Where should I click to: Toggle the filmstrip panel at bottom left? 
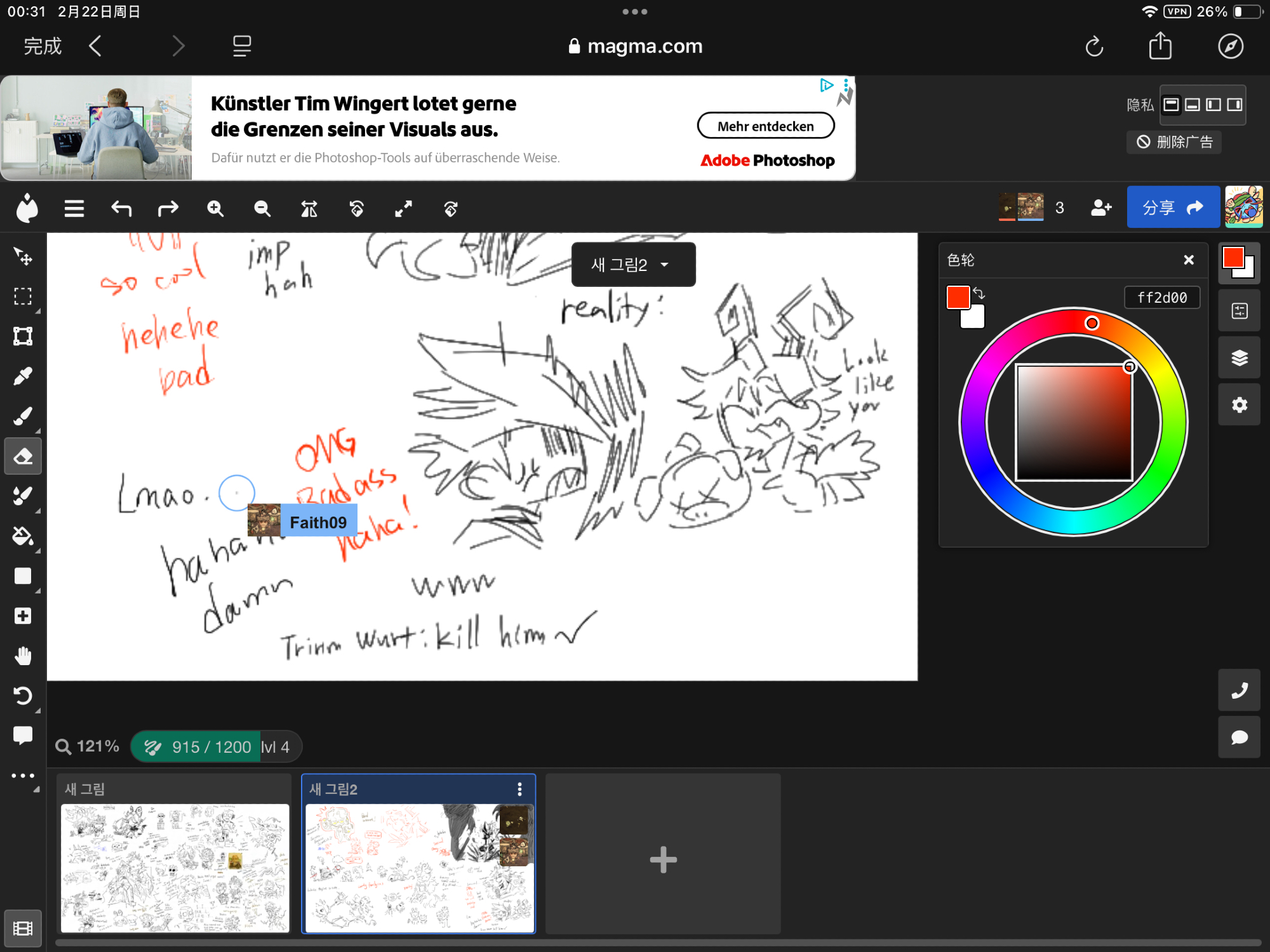(x=23, y=929)
